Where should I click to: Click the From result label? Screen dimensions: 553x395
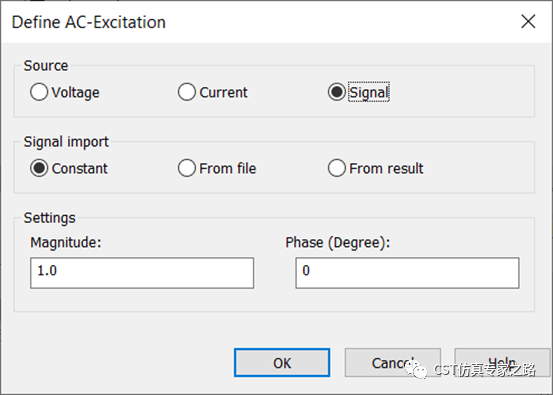coord(386,168)
